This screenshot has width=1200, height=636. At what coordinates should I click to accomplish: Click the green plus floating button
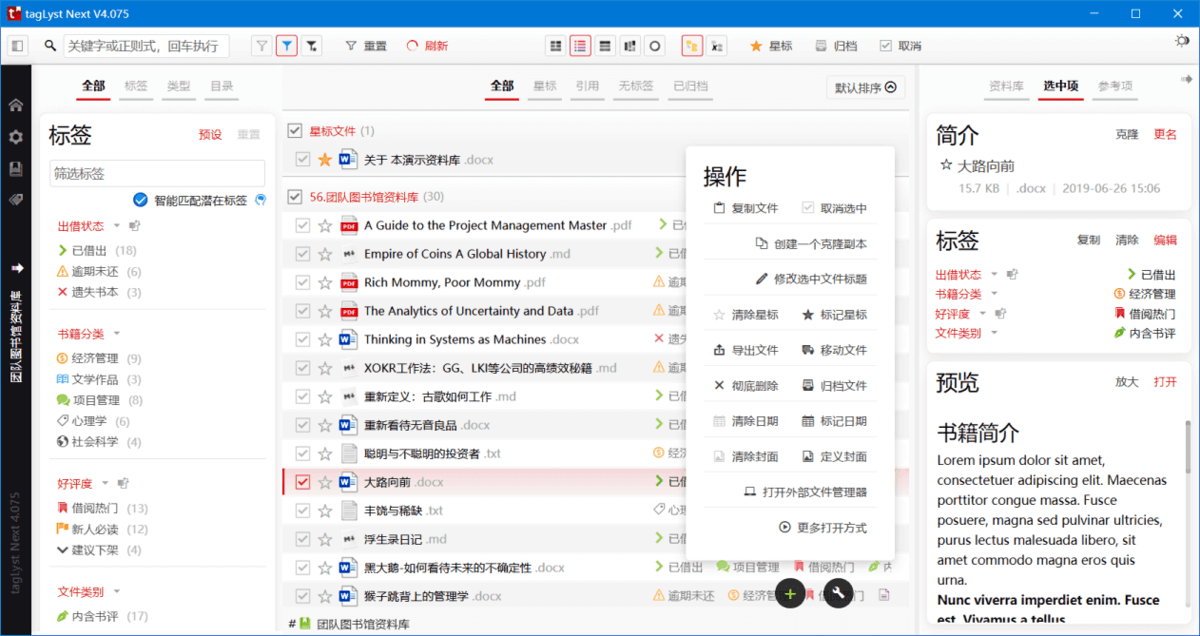(x=790, y=594)
